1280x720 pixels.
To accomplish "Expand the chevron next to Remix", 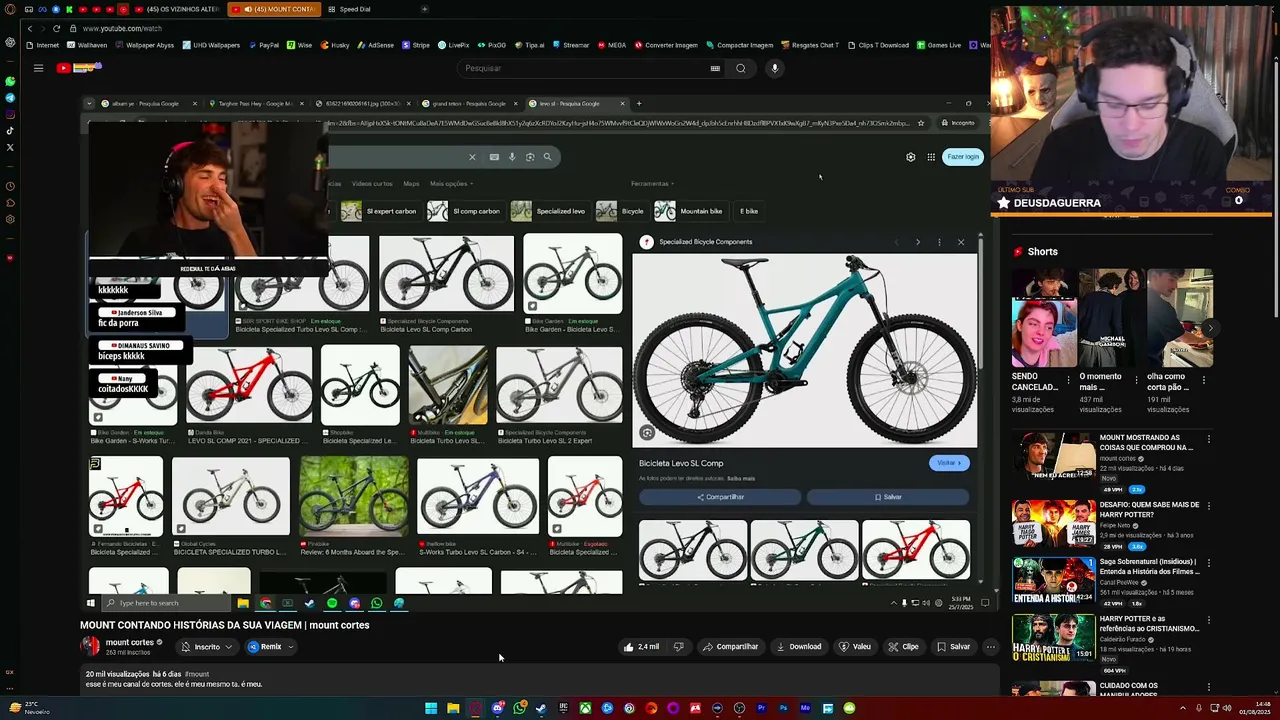I will point(291,647).
